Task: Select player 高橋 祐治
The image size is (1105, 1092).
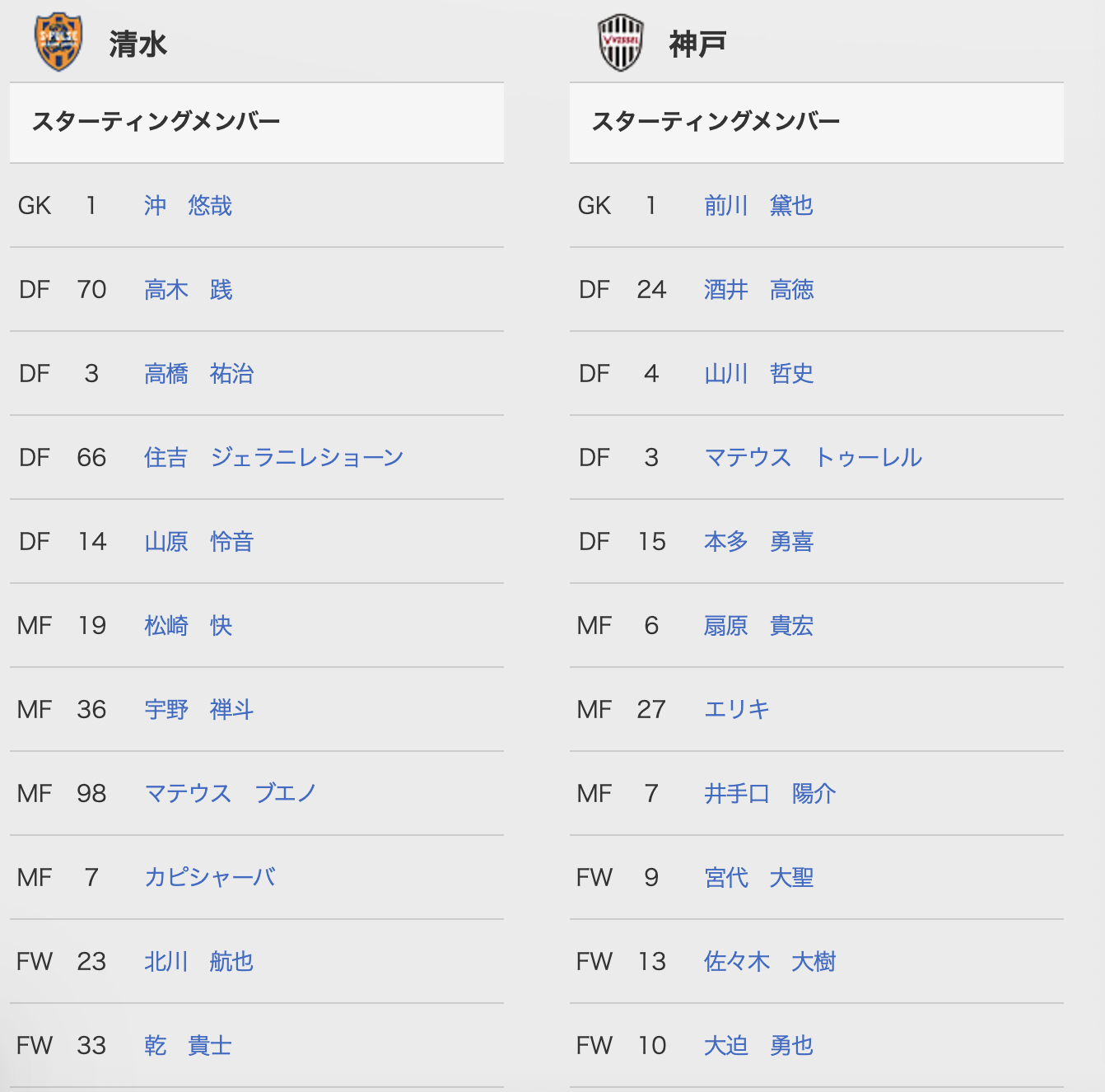Action: coord(198,374)
